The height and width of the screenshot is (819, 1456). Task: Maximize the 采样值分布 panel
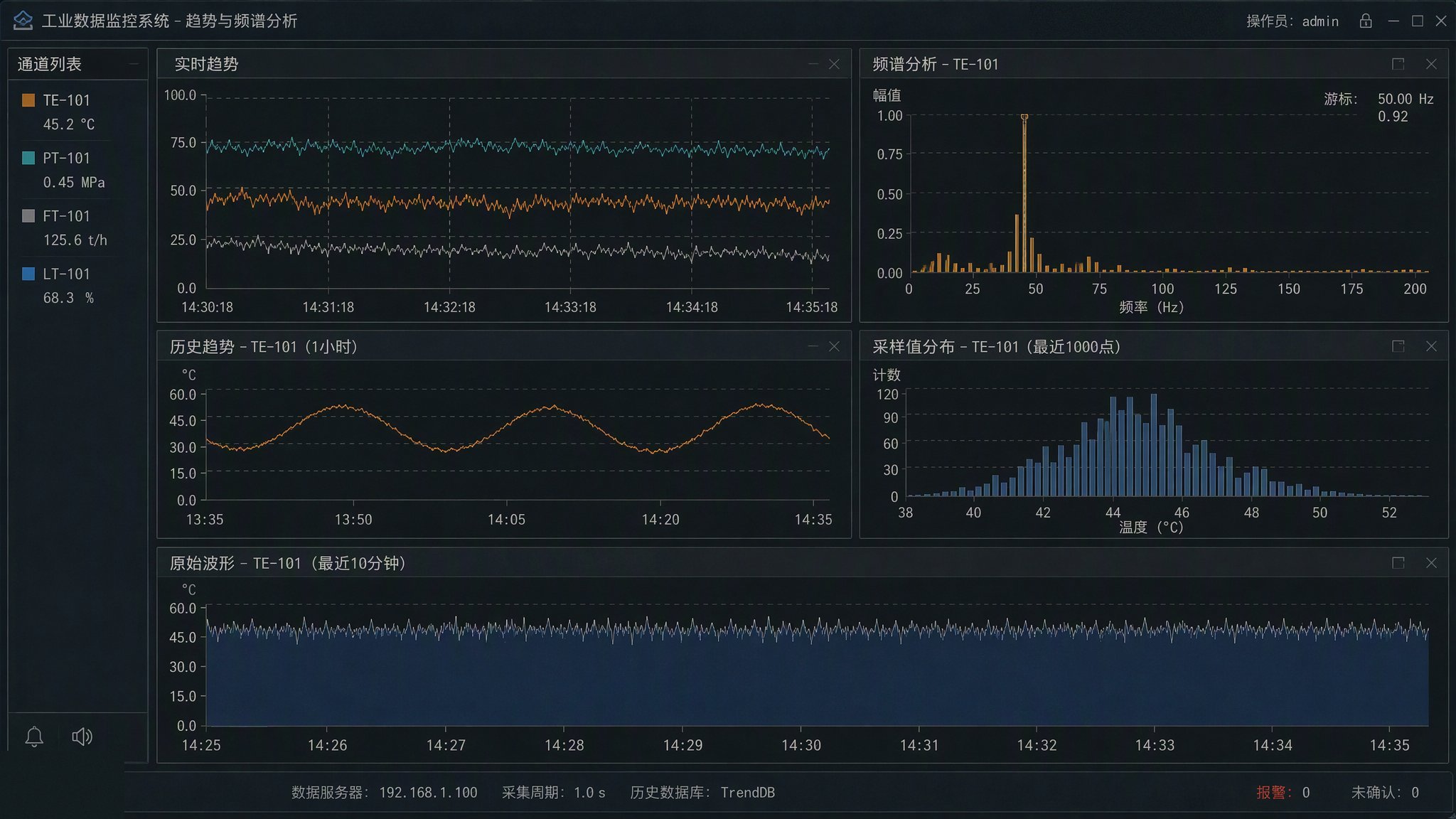tap(1398, 346)
